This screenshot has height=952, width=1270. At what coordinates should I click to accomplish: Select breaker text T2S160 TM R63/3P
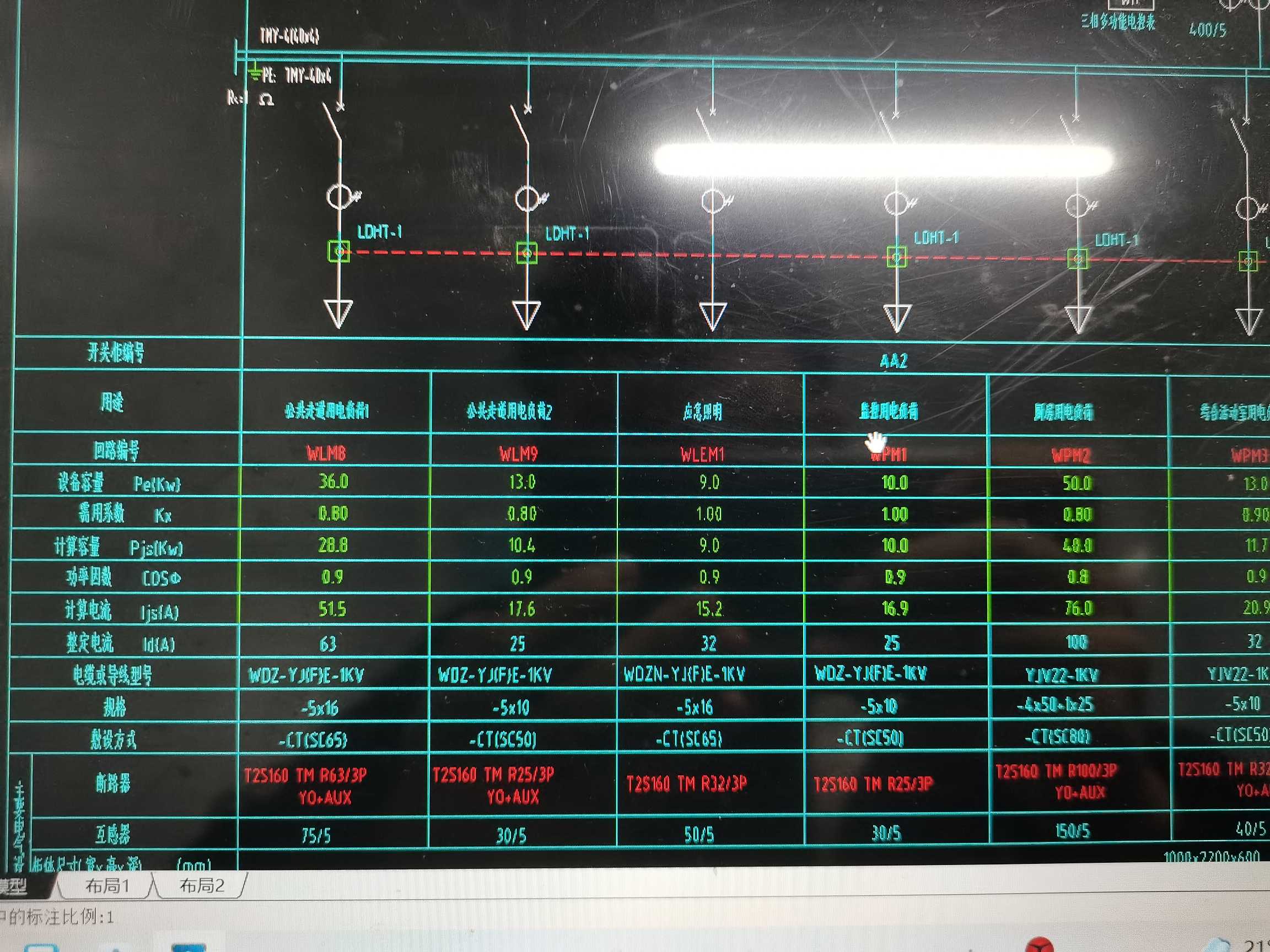(305, 776)
